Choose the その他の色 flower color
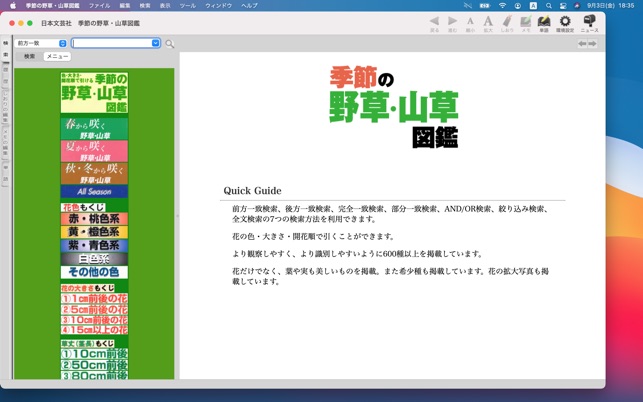The height and width of the screenshot is (402, 643). tap(94, 272)
